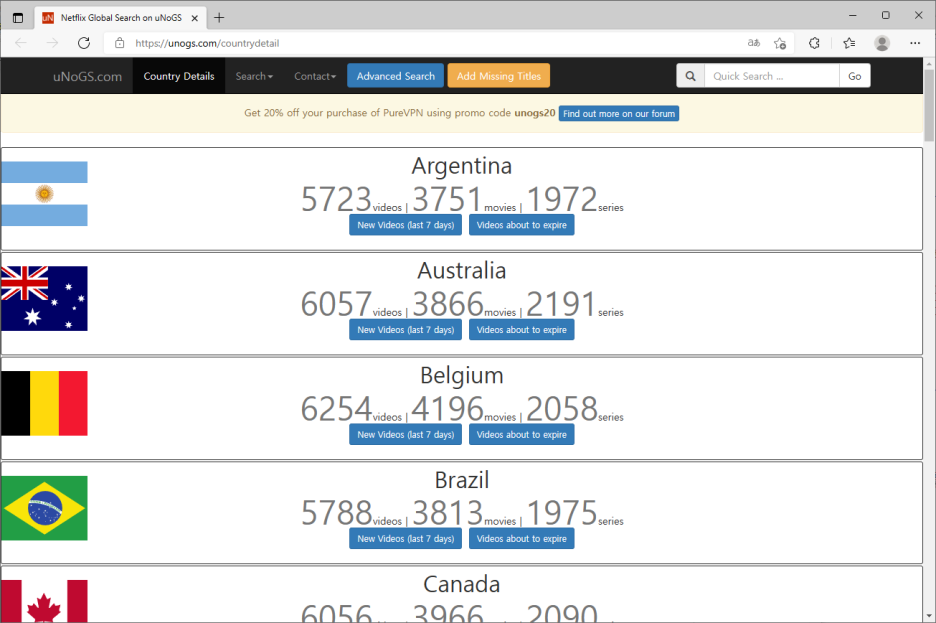
Task: Show Argentina Videos about to expire
Action: 522,225
